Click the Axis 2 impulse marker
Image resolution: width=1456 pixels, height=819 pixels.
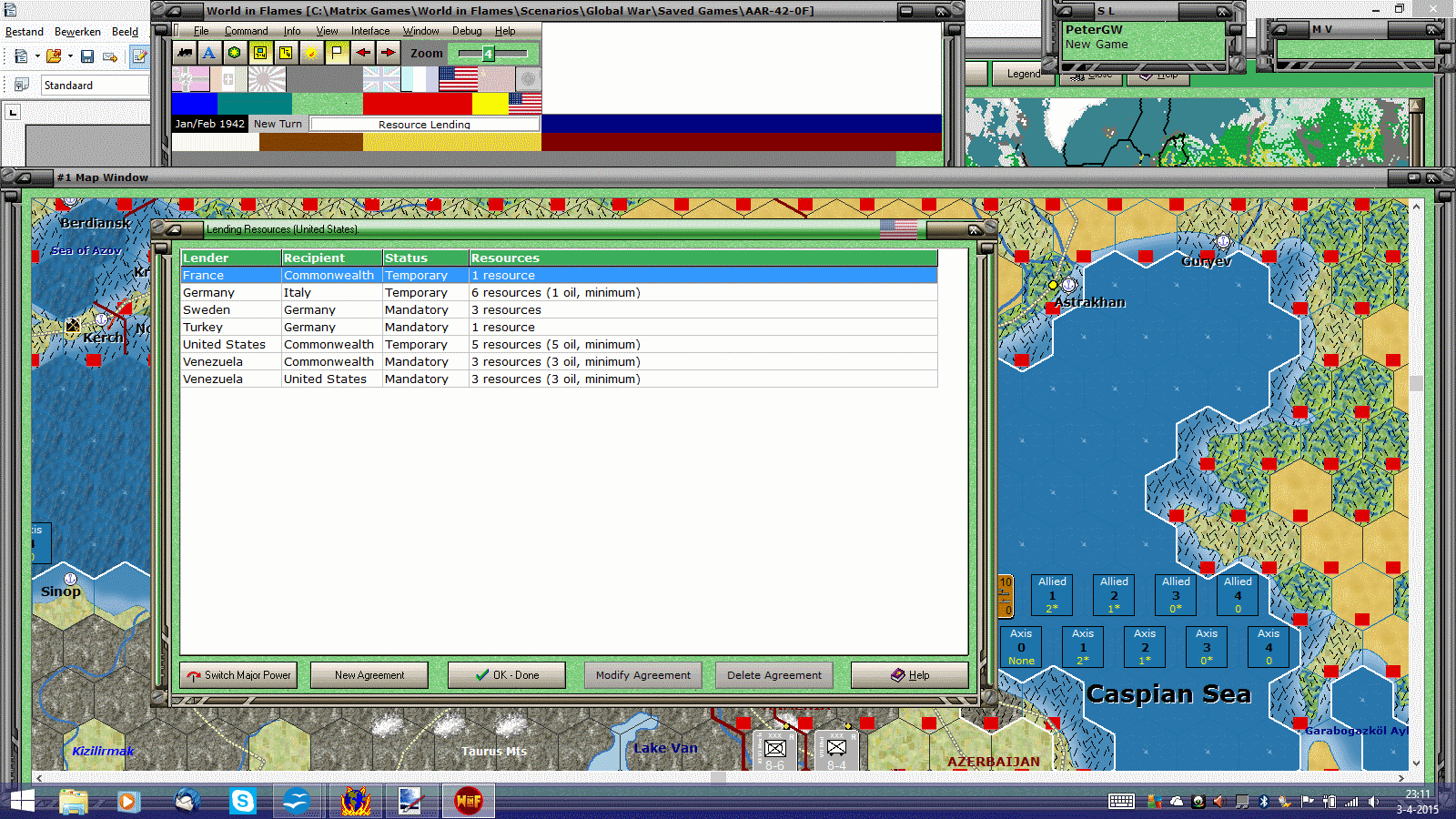pos(1145,647)
